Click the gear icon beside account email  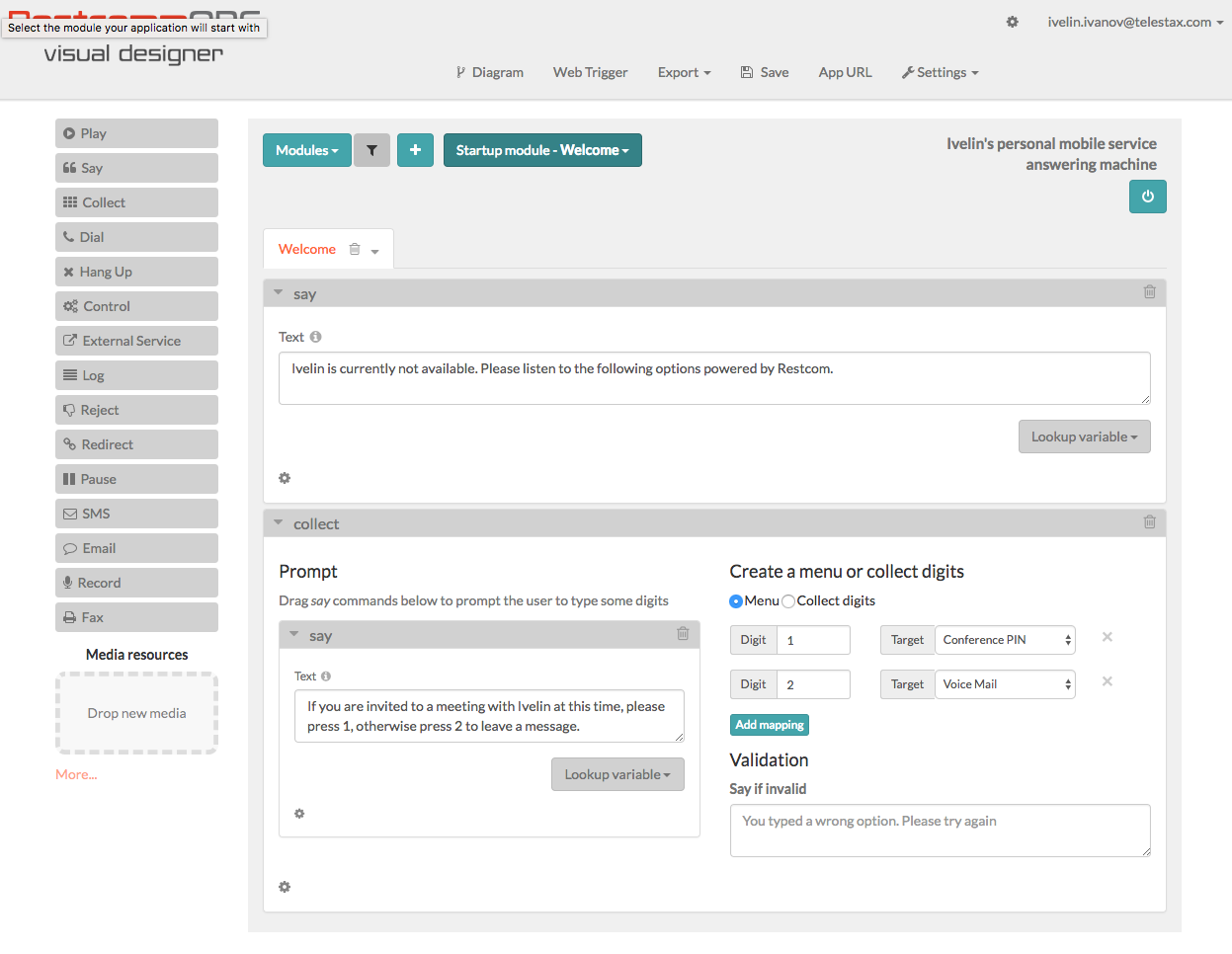point(1012,22)
